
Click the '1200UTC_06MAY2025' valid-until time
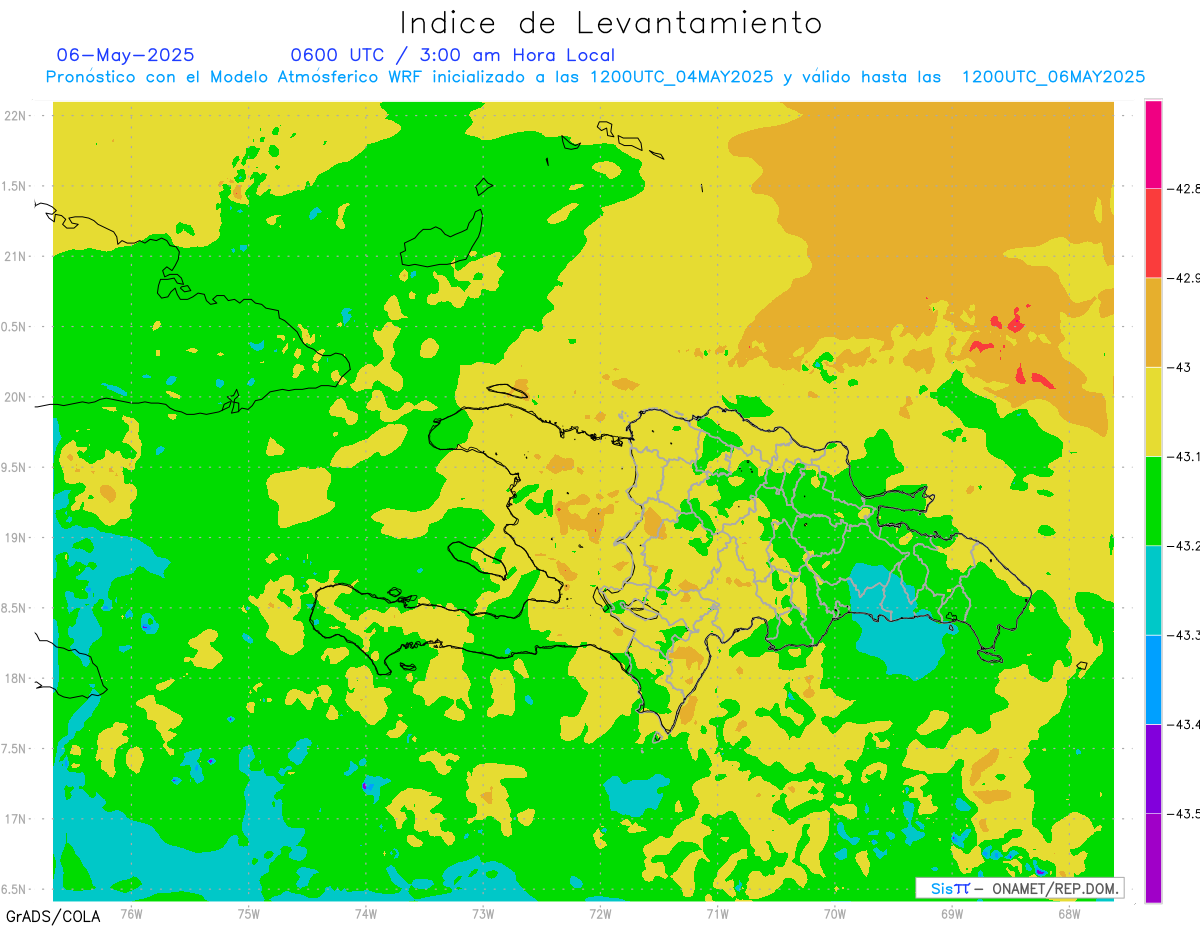[1053, 77]
